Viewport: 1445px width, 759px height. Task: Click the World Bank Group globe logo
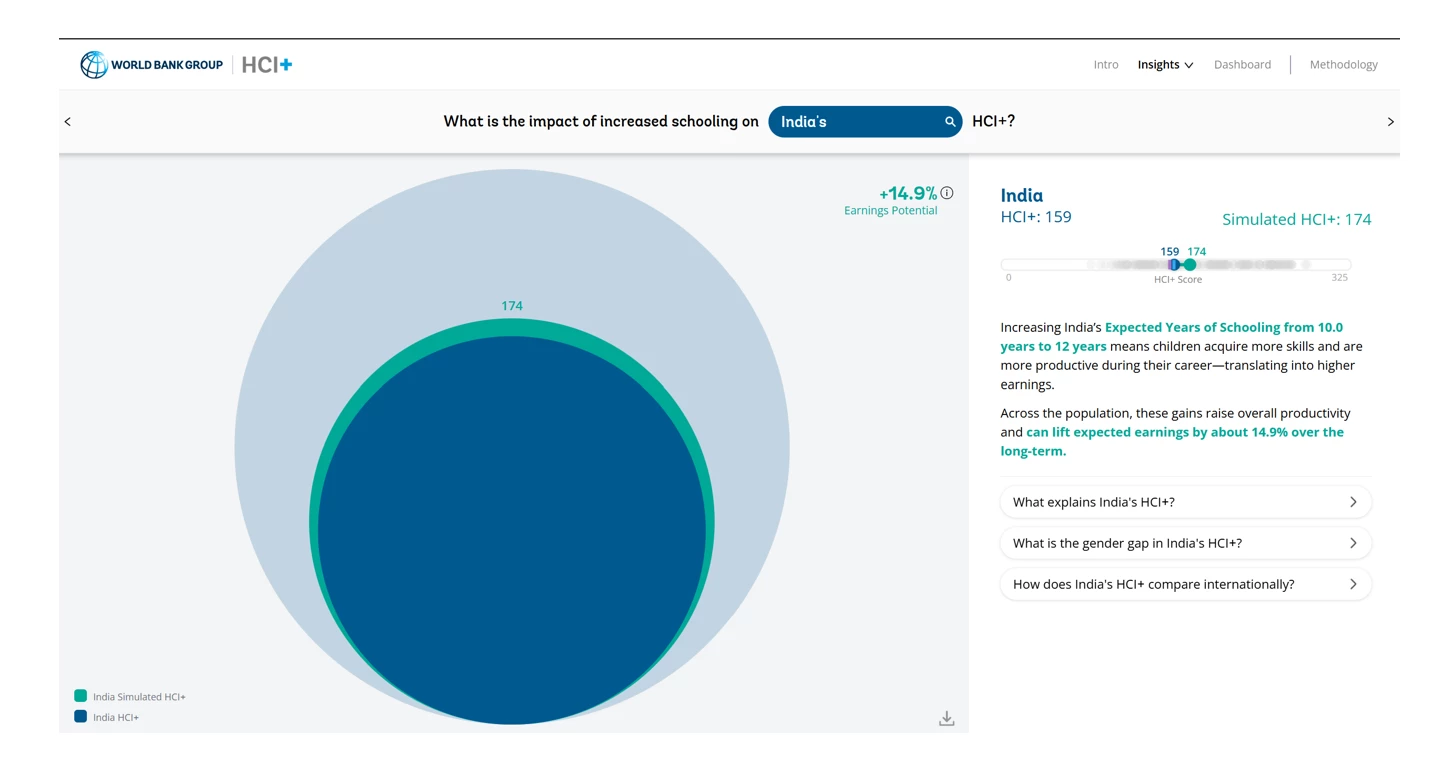(94, 65)
